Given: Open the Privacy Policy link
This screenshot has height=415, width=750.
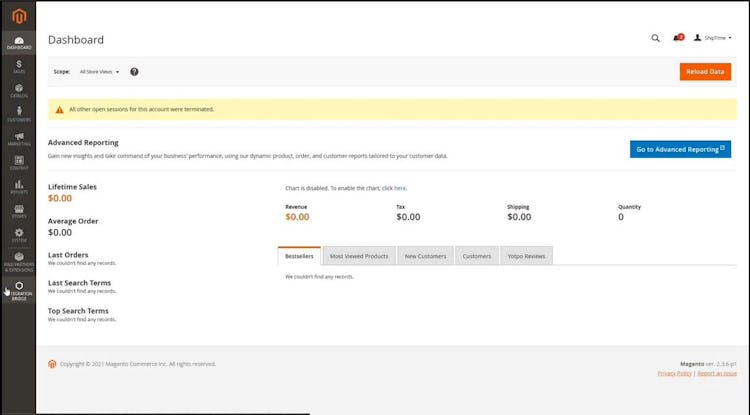Looking at the screenshot, I should click(x=674, y=373).
